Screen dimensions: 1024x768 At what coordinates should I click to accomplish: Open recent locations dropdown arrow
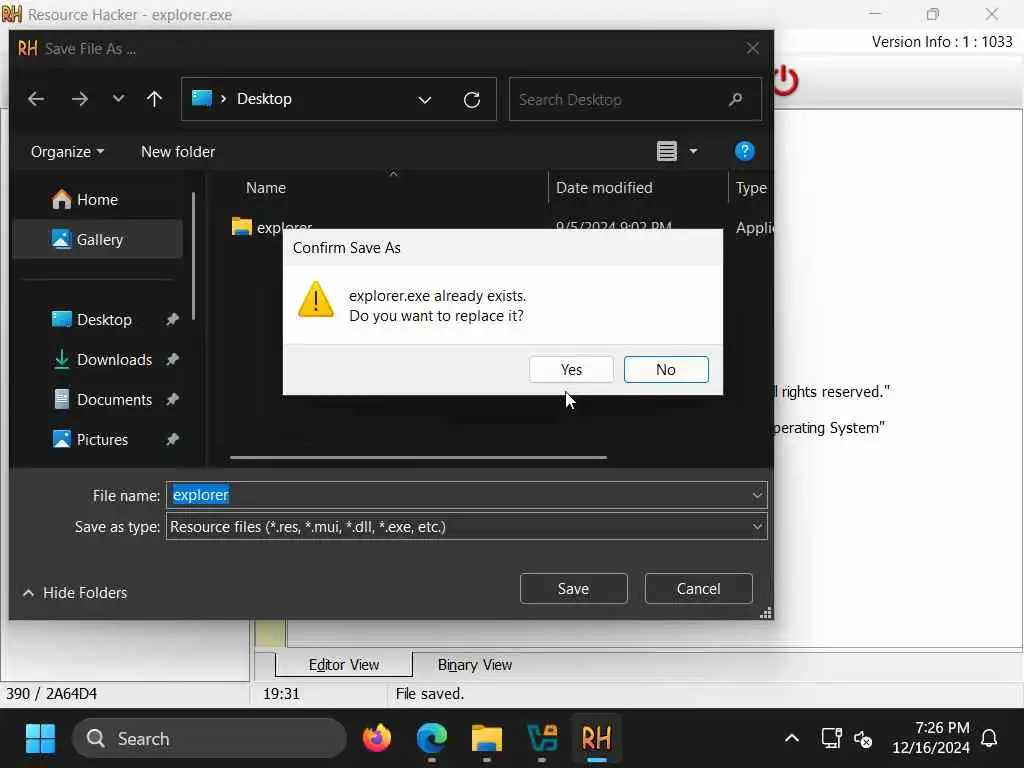click(x=118, y=99)
